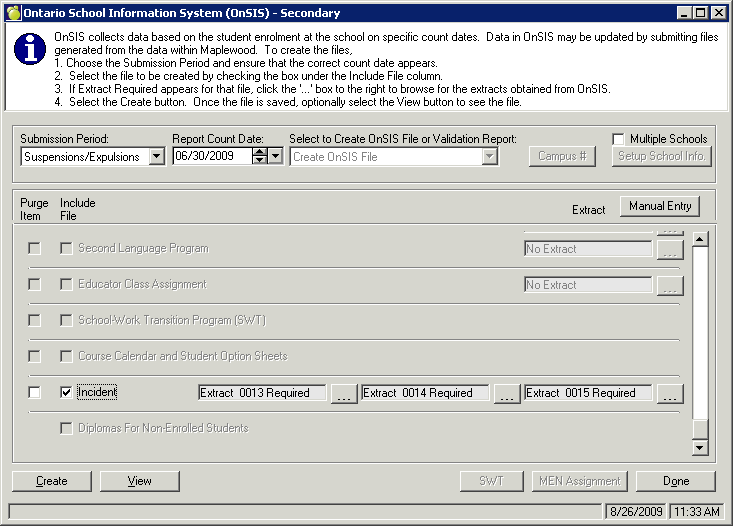Click scrollbar down arrow in file list
The height and width of the screenshot is (526, 733).
pyautogui.click(x=700, y=447)
